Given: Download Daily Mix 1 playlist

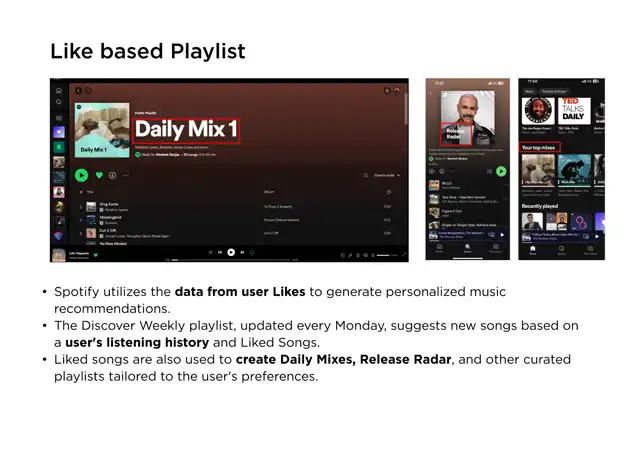Looking at the screenshot, I should tap(112, 175).
